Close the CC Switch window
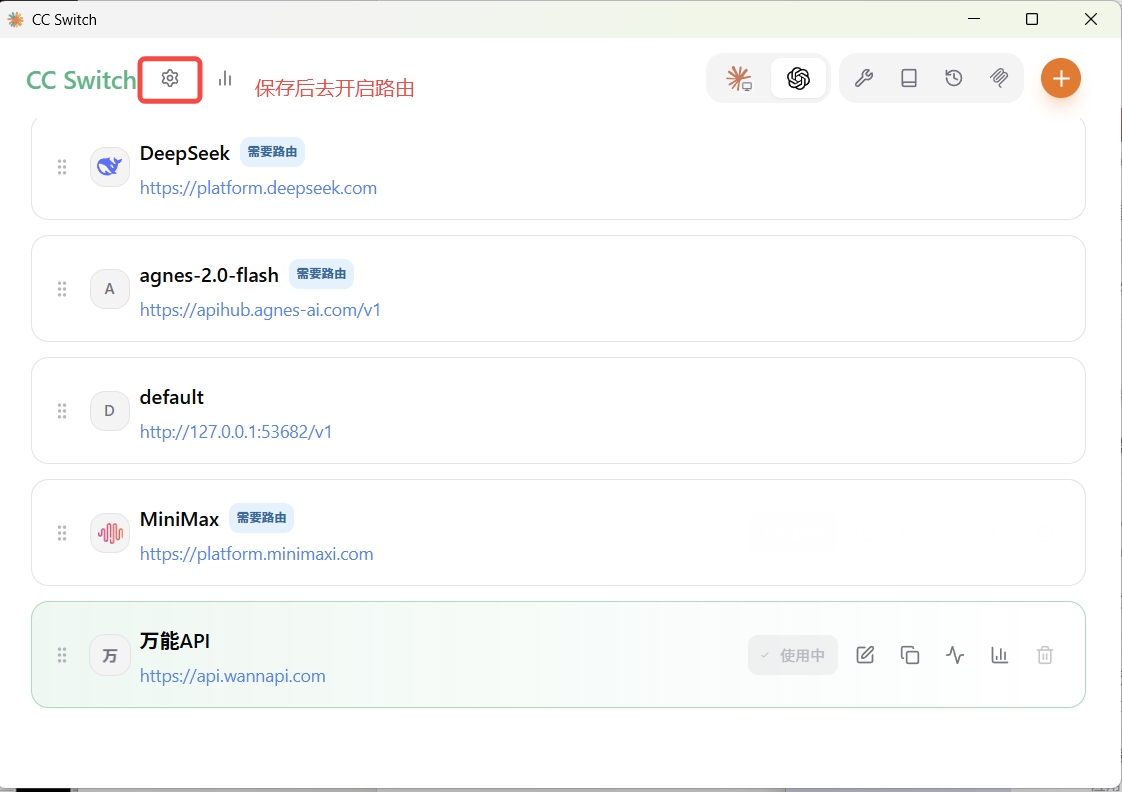1122x792 pixels. [x=1091, y=19]
